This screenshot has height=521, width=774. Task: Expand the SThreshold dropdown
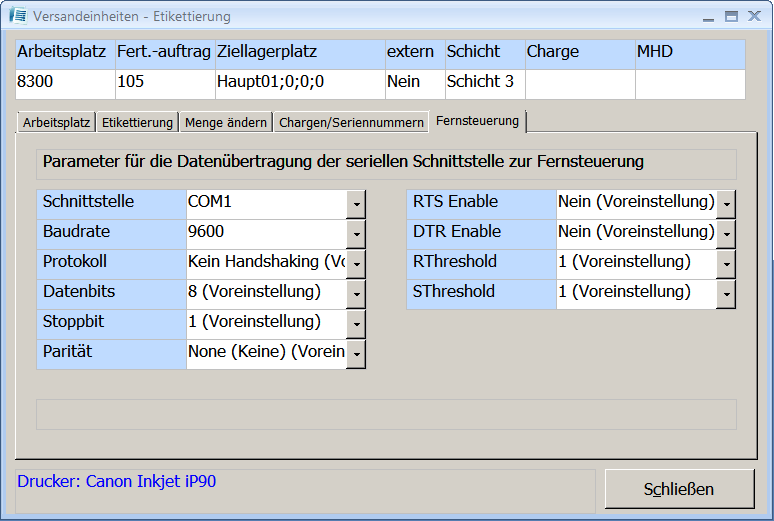[726, 294]
